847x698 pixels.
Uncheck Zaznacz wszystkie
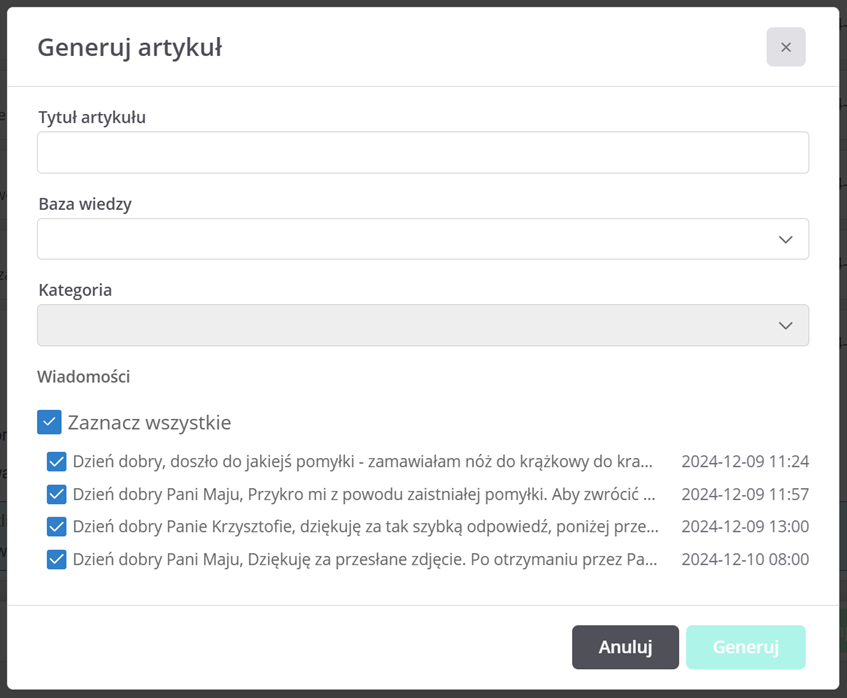coord(49,422)
